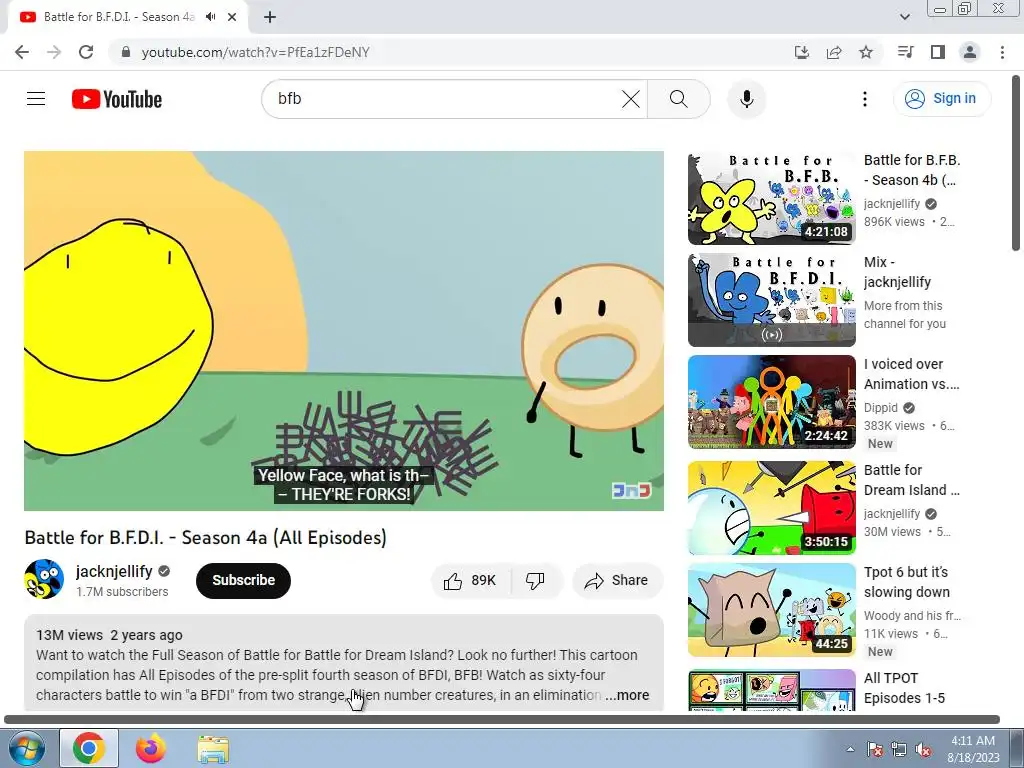Open File Explorer from taskbar

(x=213, y=748)
